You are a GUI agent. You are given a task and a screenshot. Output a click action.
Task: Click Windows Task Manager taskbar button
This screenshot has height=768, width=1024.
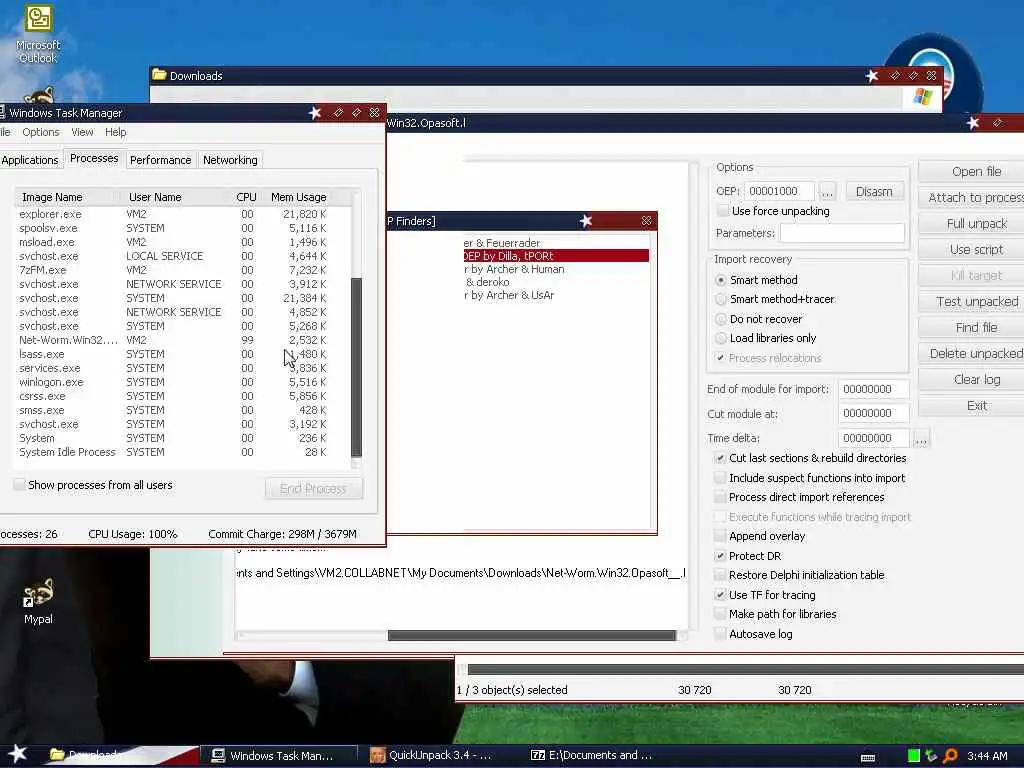click(280, 755)
